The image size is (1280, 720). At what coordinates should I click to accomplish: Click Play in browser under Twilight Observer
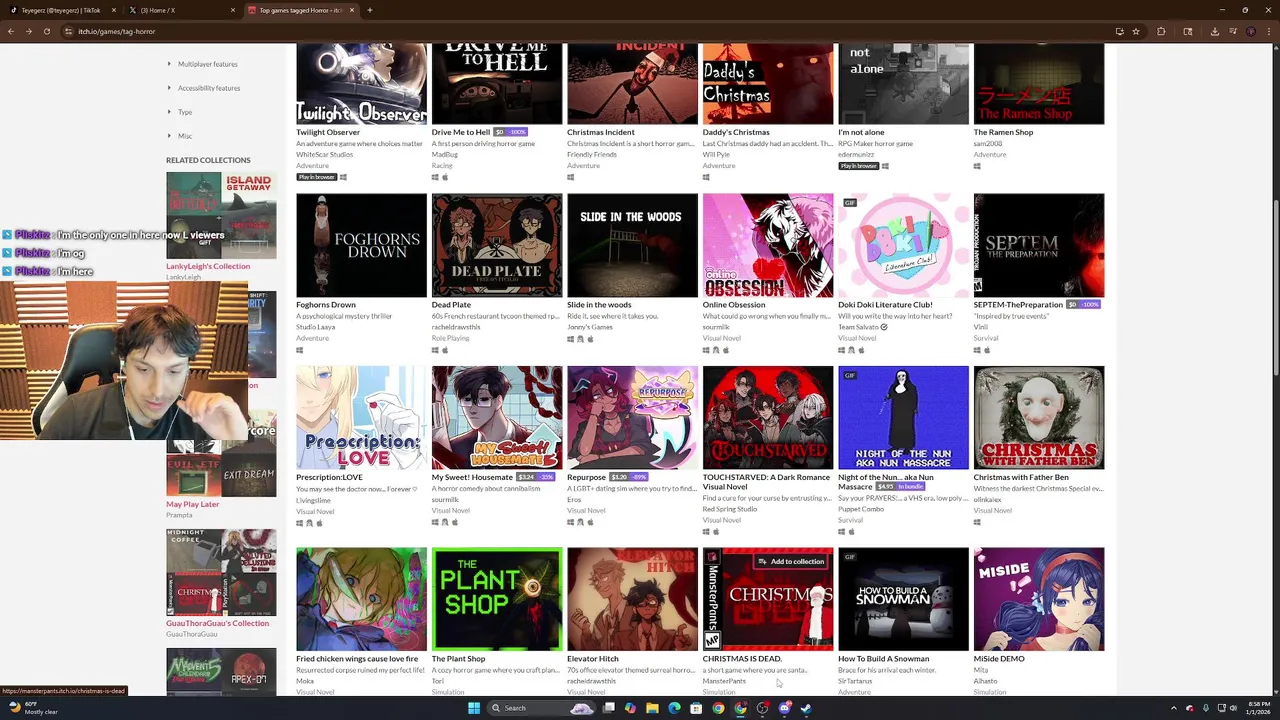[316, 177]
